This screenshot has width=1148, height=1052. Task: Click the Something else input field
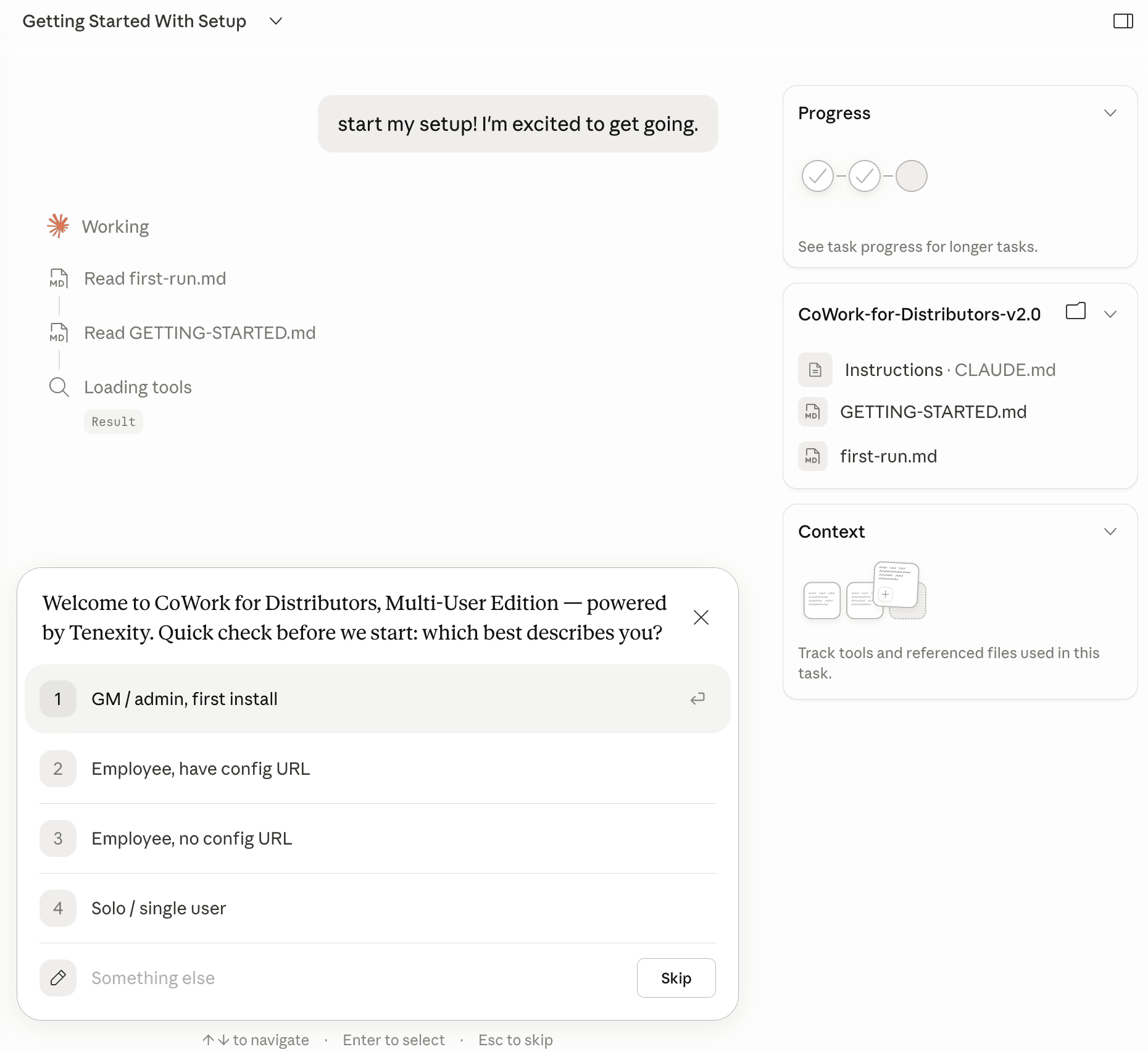(x=357, y=978)
